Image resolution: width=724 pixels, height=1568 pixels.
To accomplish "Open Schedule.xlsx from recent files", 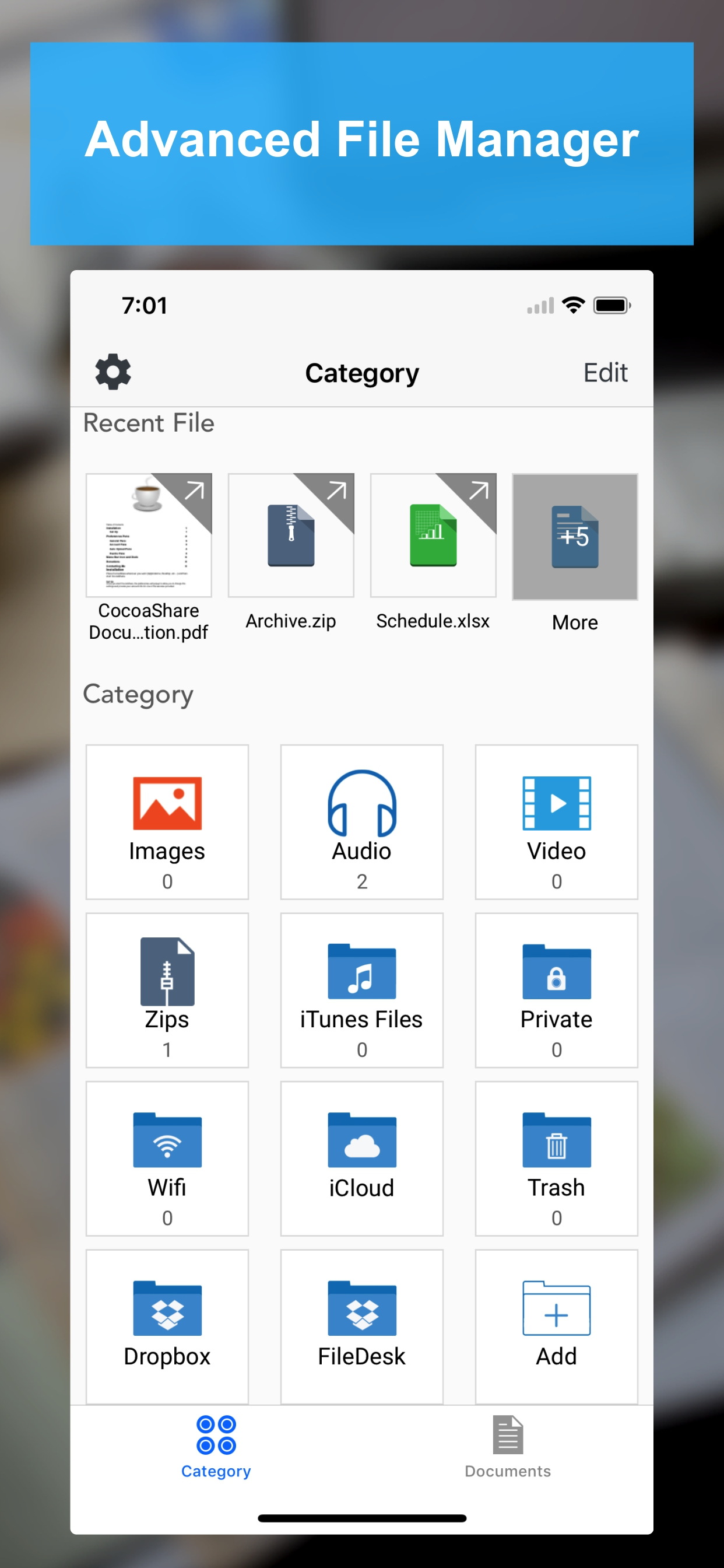I will 433,535.
